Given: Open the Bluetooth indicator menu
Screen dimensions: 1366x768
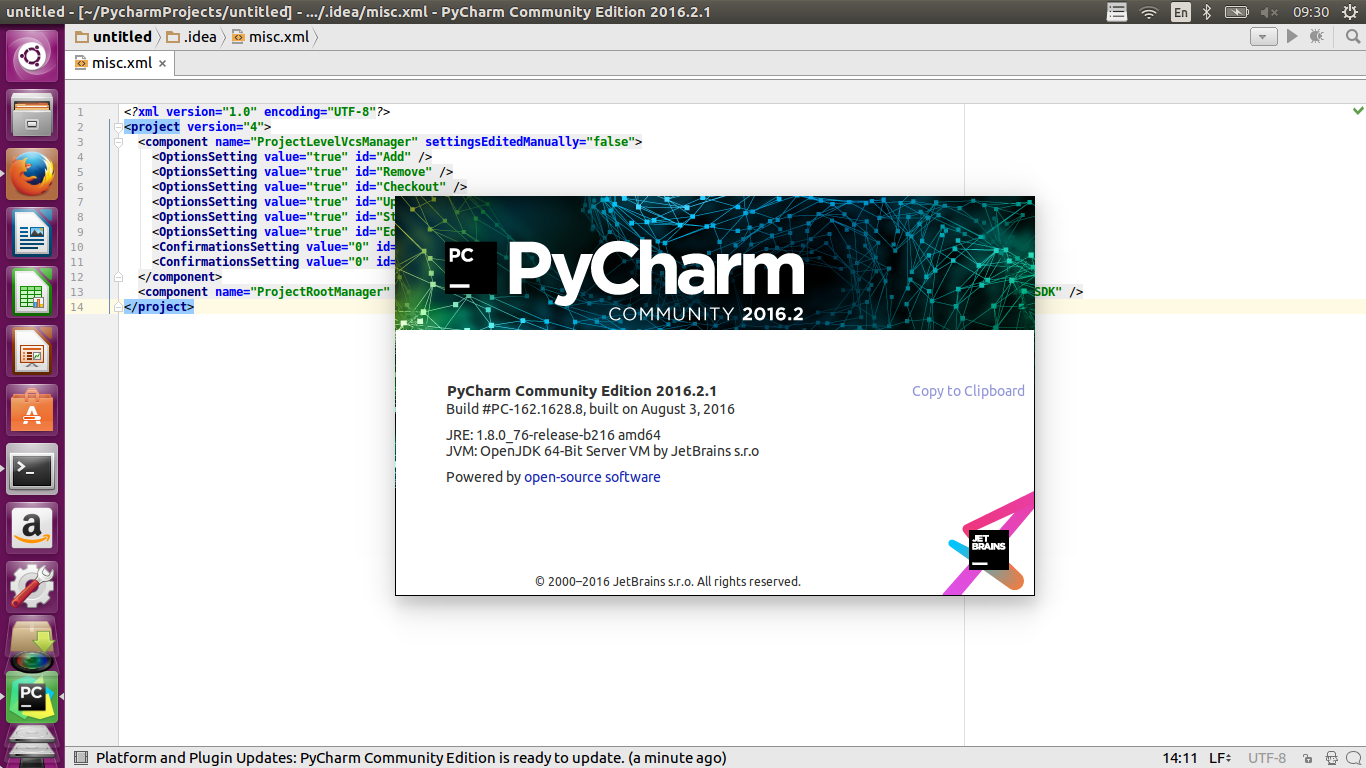Looking at the screenshot, I should 1207,12.
